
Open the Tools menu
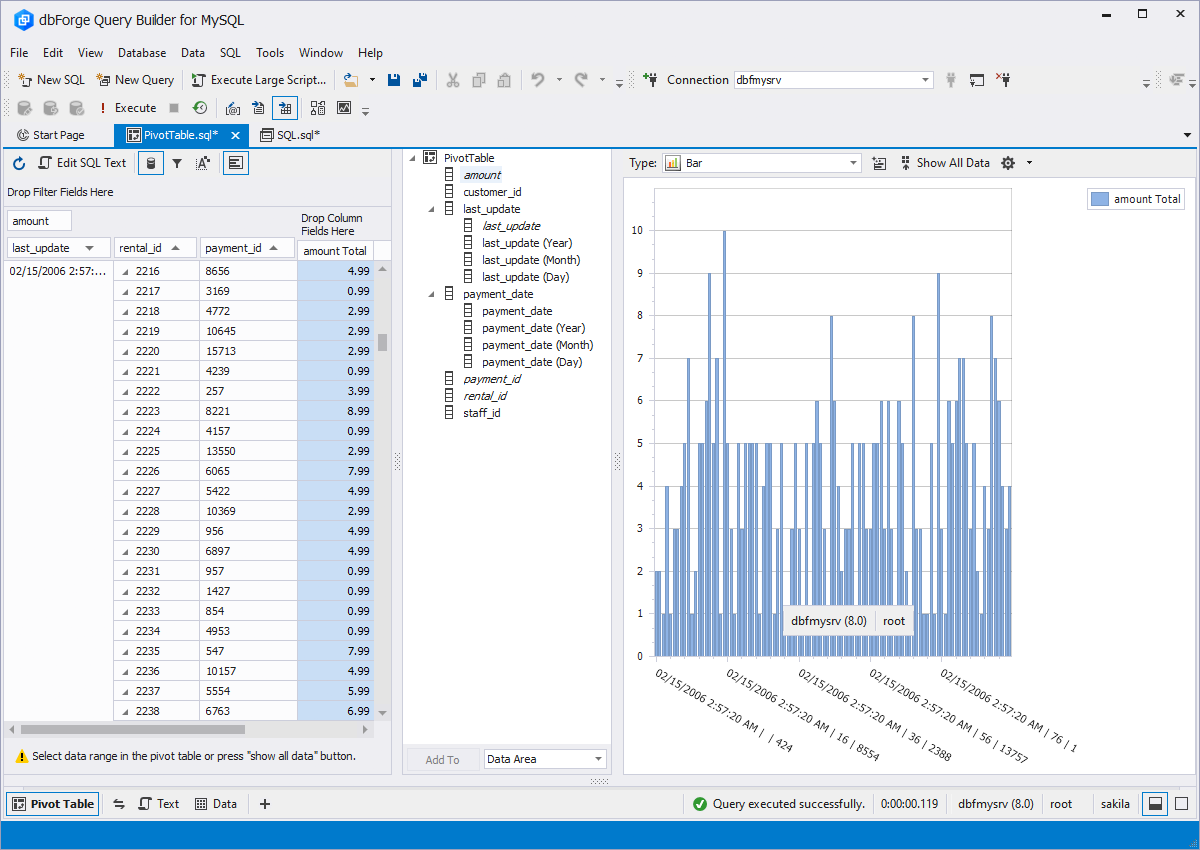click(270, 53)
